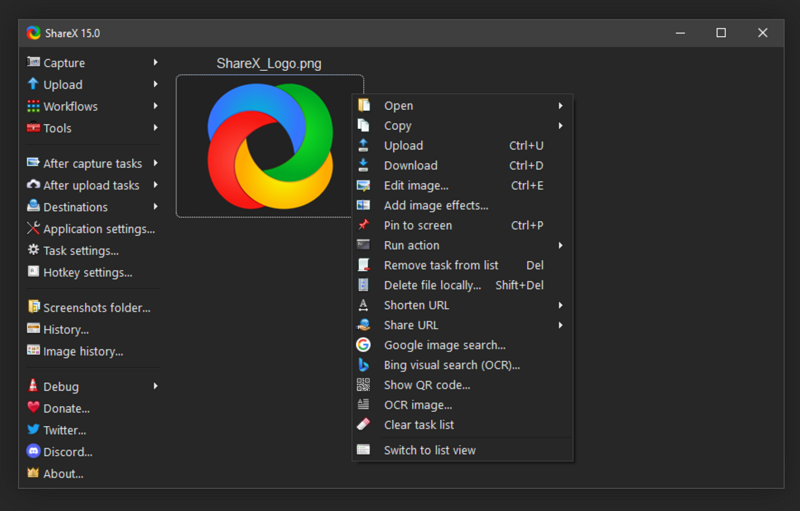Viewport: 800px width, 511px height.
Task: Click the Donate heart icon
Action: point(33,407)
